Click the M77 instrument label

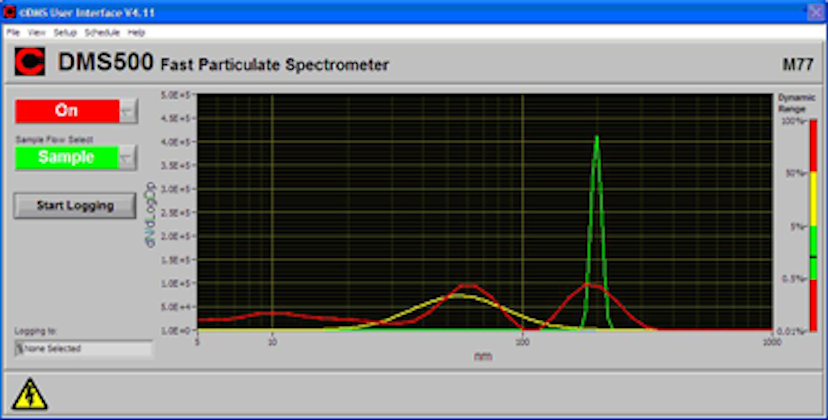(797, 66)
